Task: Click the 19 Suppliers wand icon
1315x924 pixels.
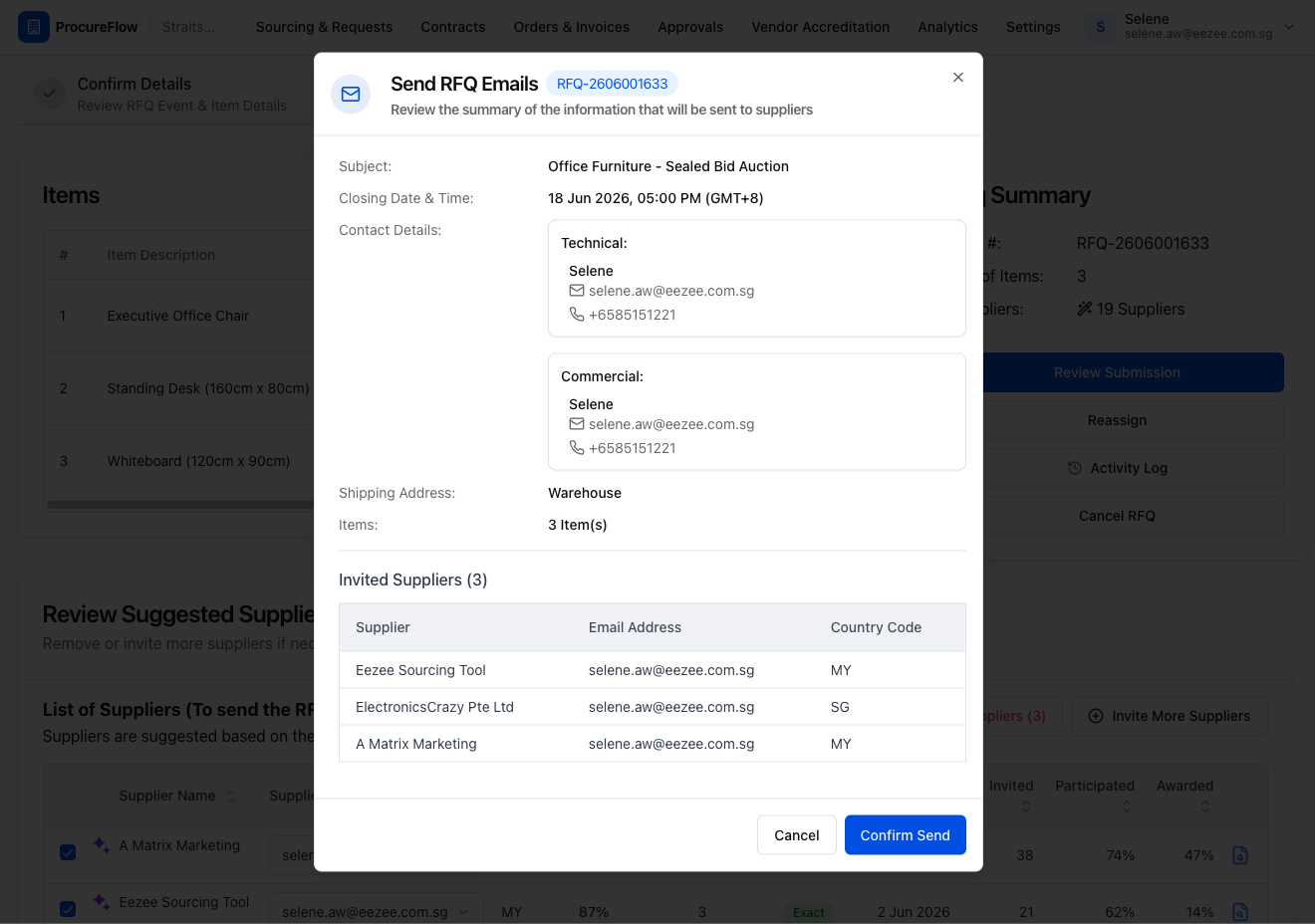Action: point(1085,309)
